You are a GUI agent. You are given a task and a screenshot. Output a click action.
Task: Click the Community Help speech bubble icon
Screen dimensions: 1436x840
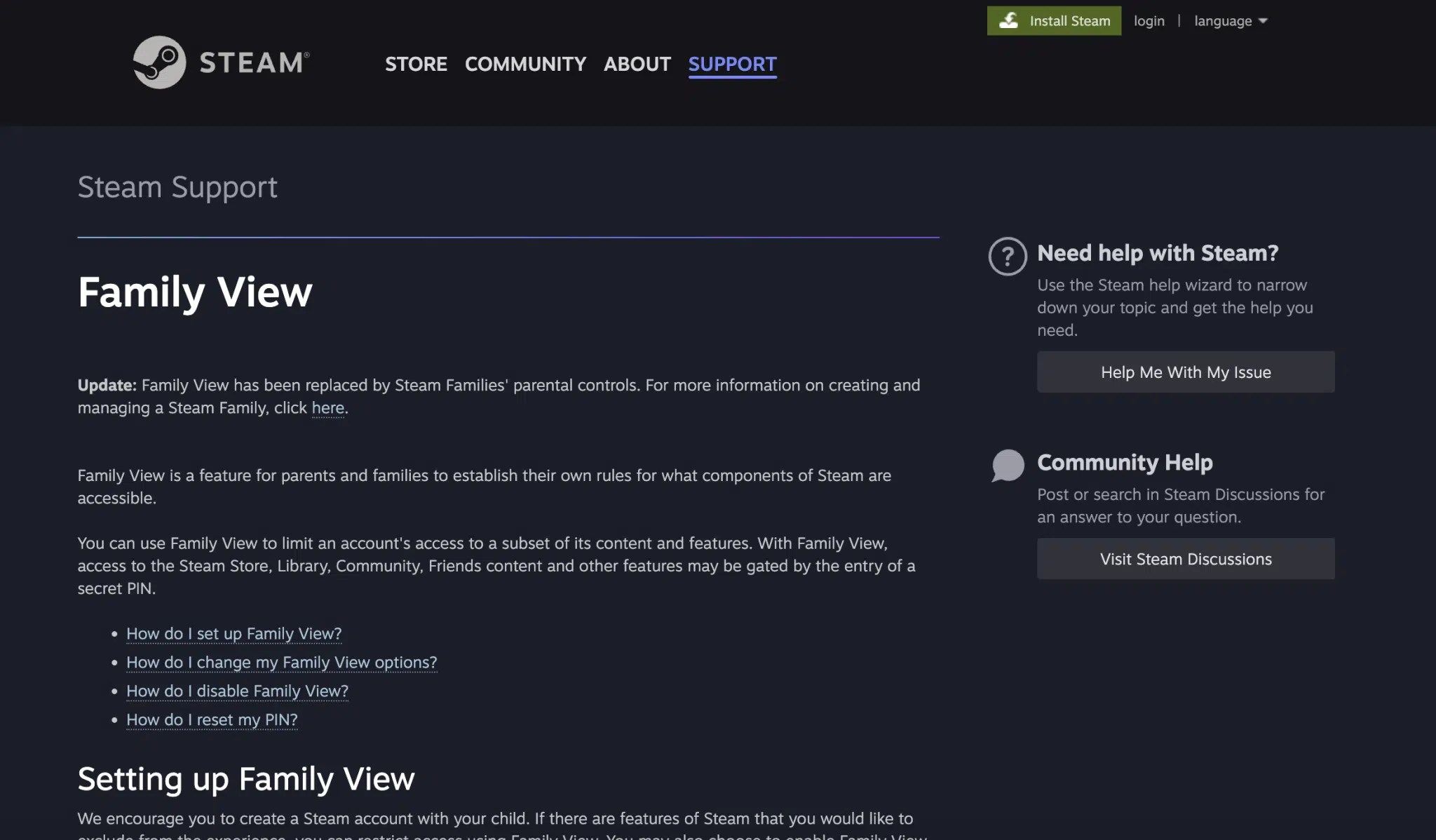pyautogui.click(x=1008, y=466)
